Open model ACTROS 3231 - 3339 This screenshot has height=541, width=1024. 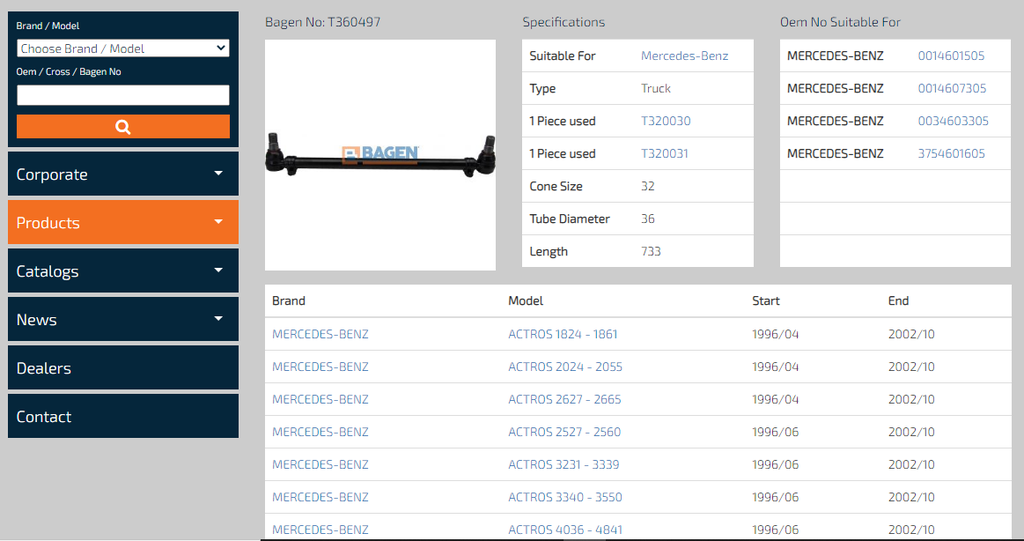click(x=564, y=465)
